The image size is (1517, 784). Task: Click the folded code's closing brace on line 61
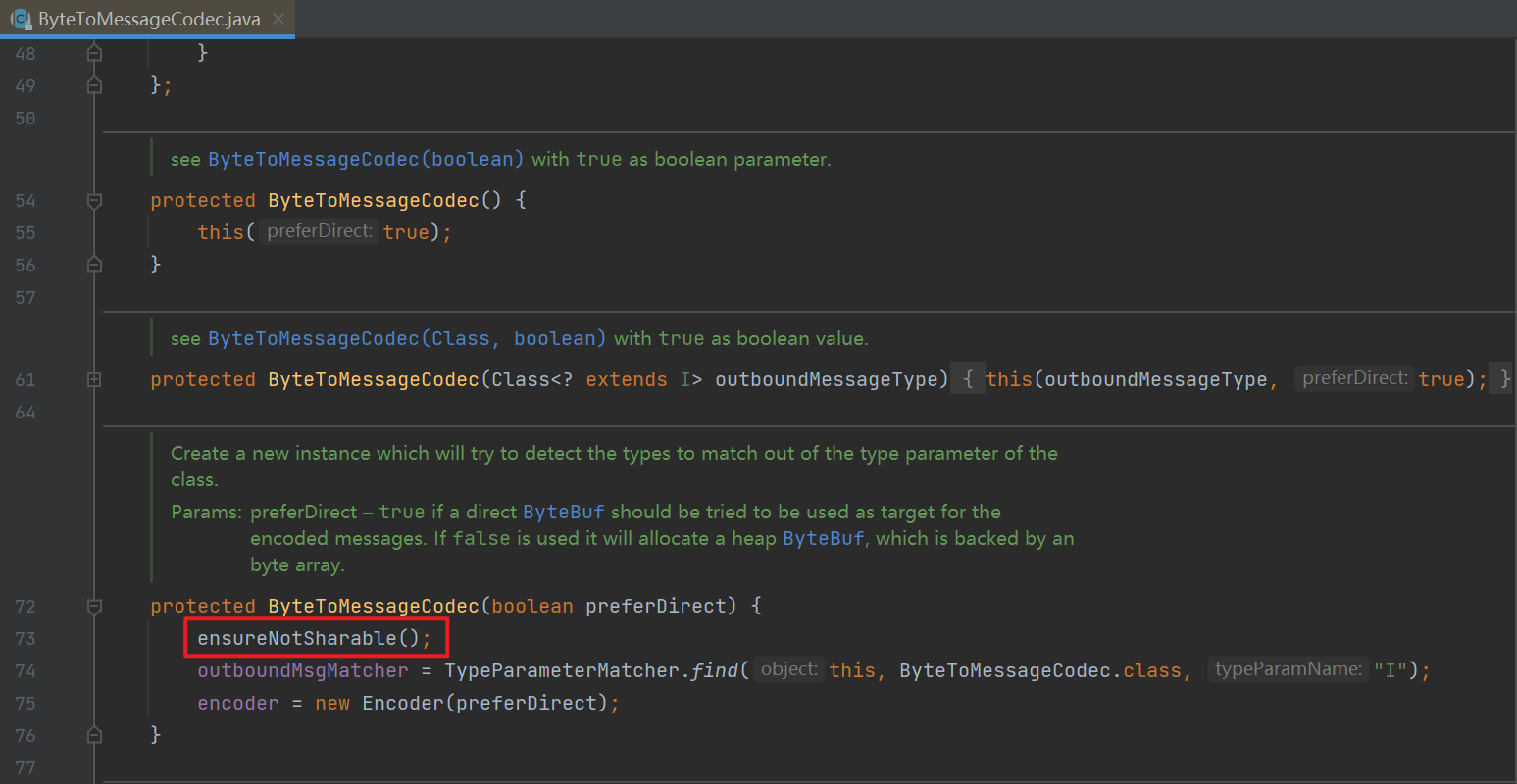(x=1504, y=379)
